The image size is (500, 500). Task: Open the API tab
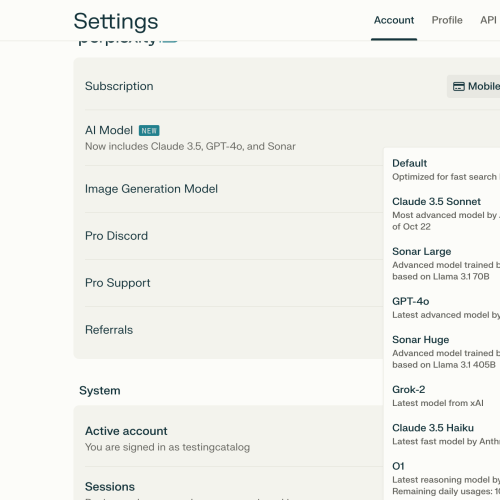488,20
